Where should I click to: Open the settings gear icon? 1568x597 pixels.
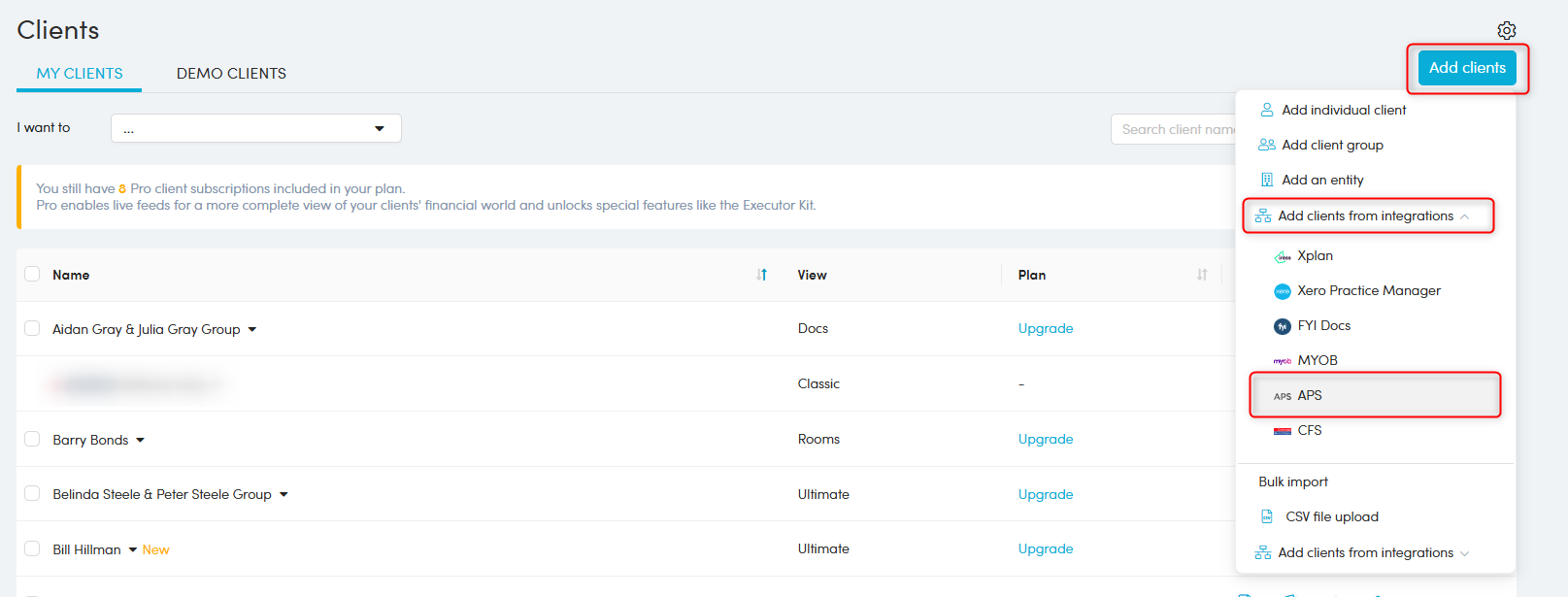(x=1506, y=30)
